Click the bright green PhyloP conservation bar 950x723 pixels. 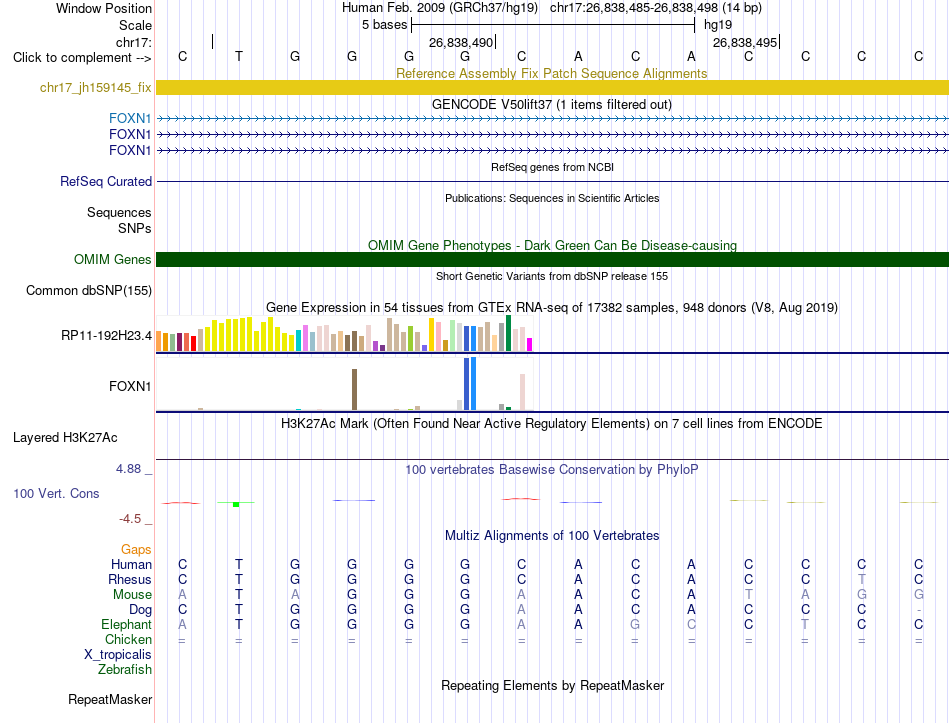(236, 504)
